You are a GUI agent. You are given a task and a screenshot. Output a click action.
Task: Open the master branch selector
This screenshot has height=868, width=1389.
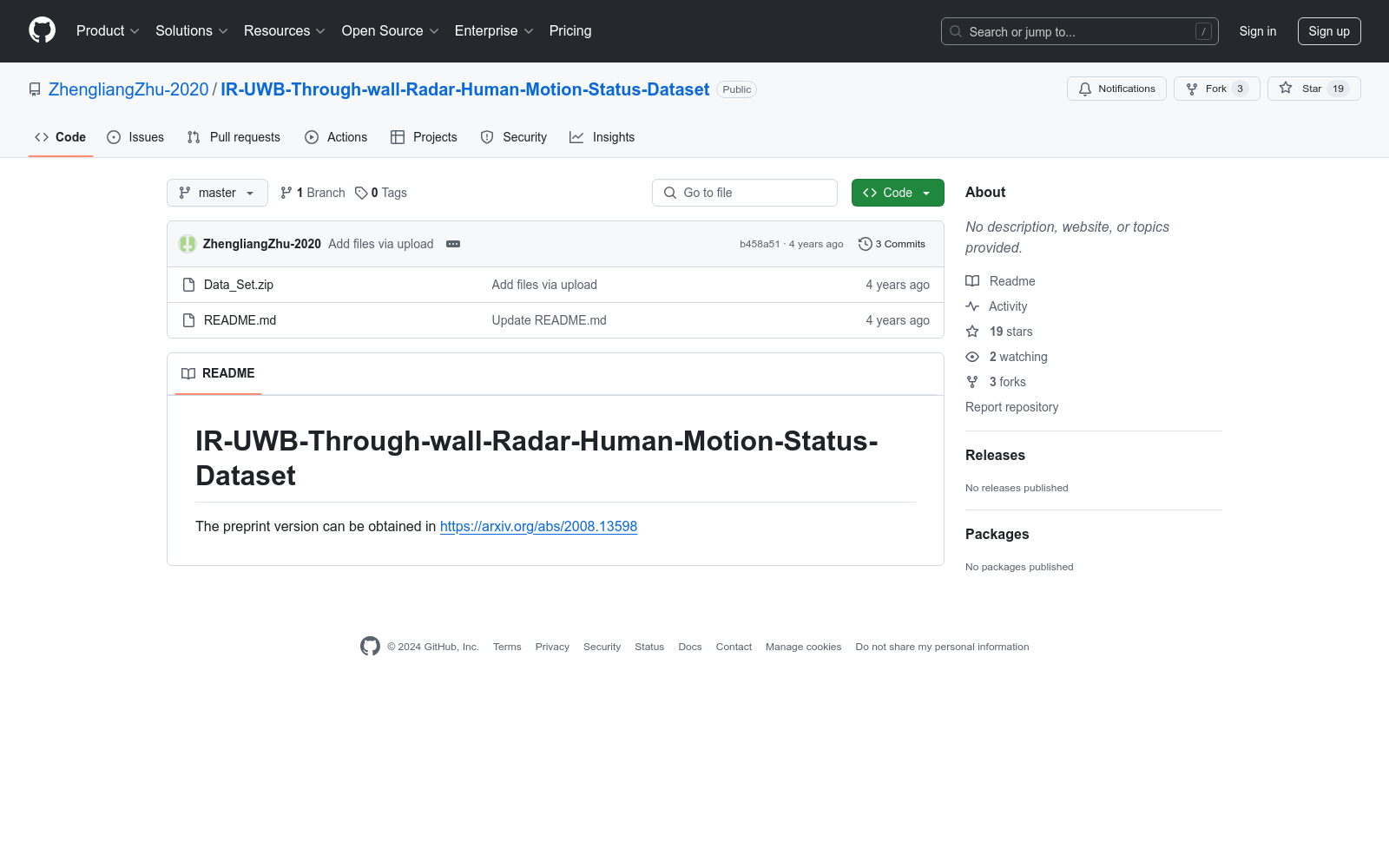click(x=217, y=192)
